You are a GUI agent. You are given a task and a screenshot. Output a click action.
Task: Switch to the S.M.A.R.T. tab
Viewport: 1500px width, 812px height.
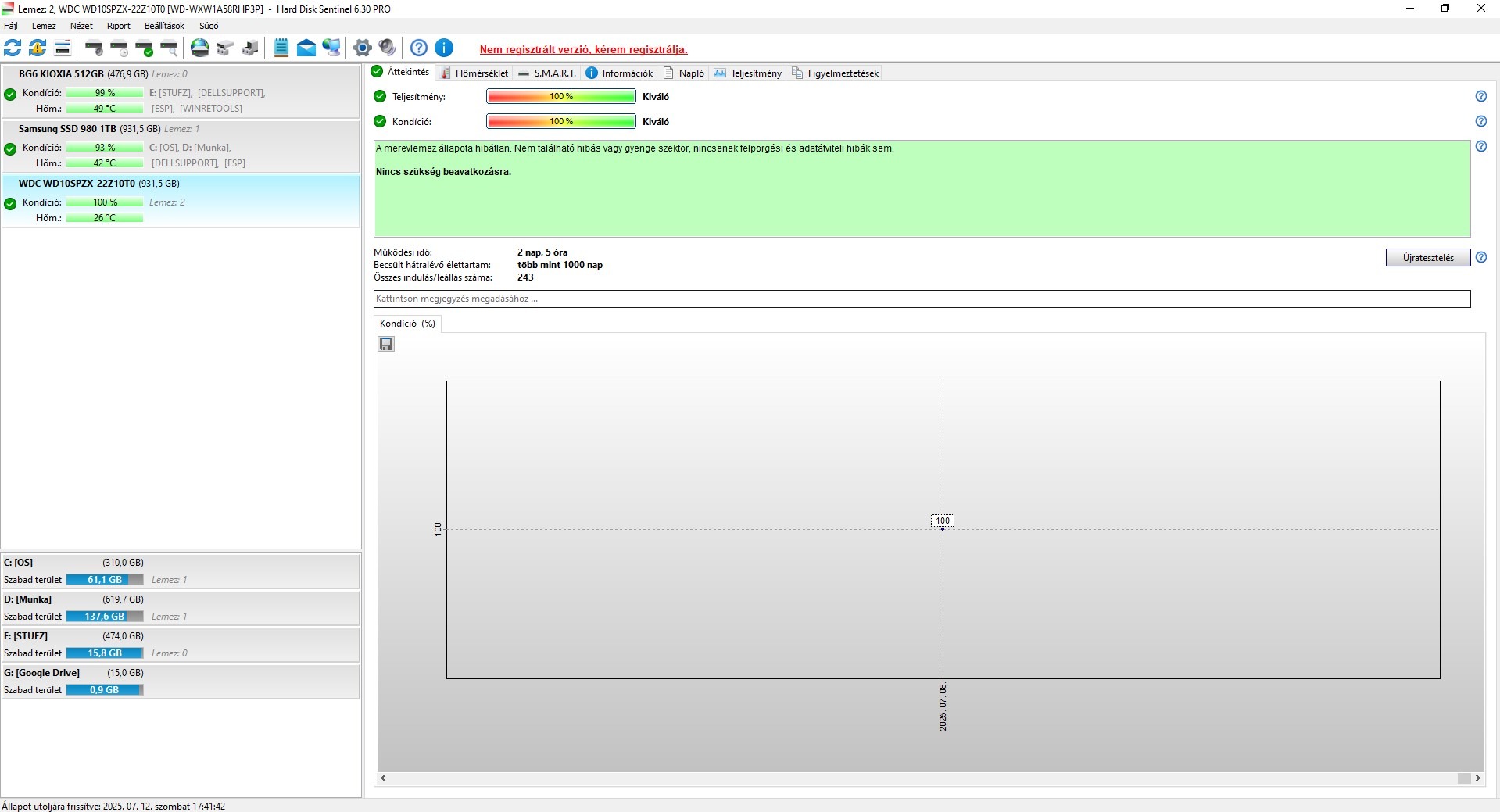(x=547, y=73)
